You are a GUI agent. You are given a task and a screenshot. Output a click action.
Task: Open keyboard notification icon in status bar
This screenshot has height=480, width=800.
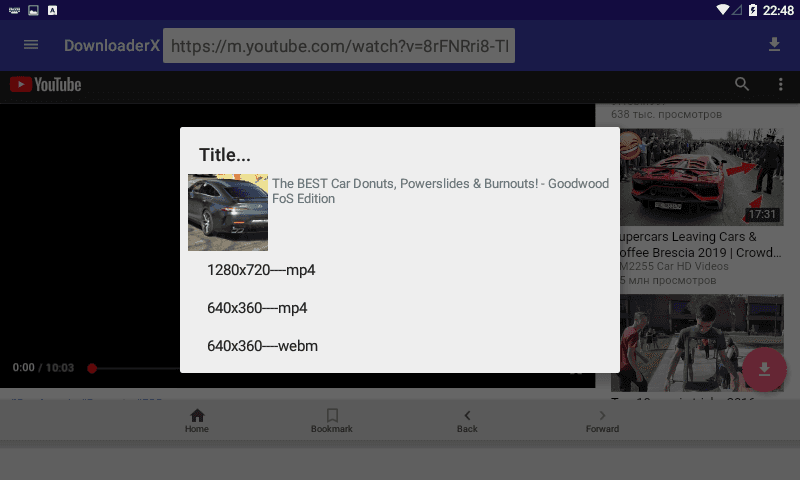pyautogui.click(x=14, y=10)
